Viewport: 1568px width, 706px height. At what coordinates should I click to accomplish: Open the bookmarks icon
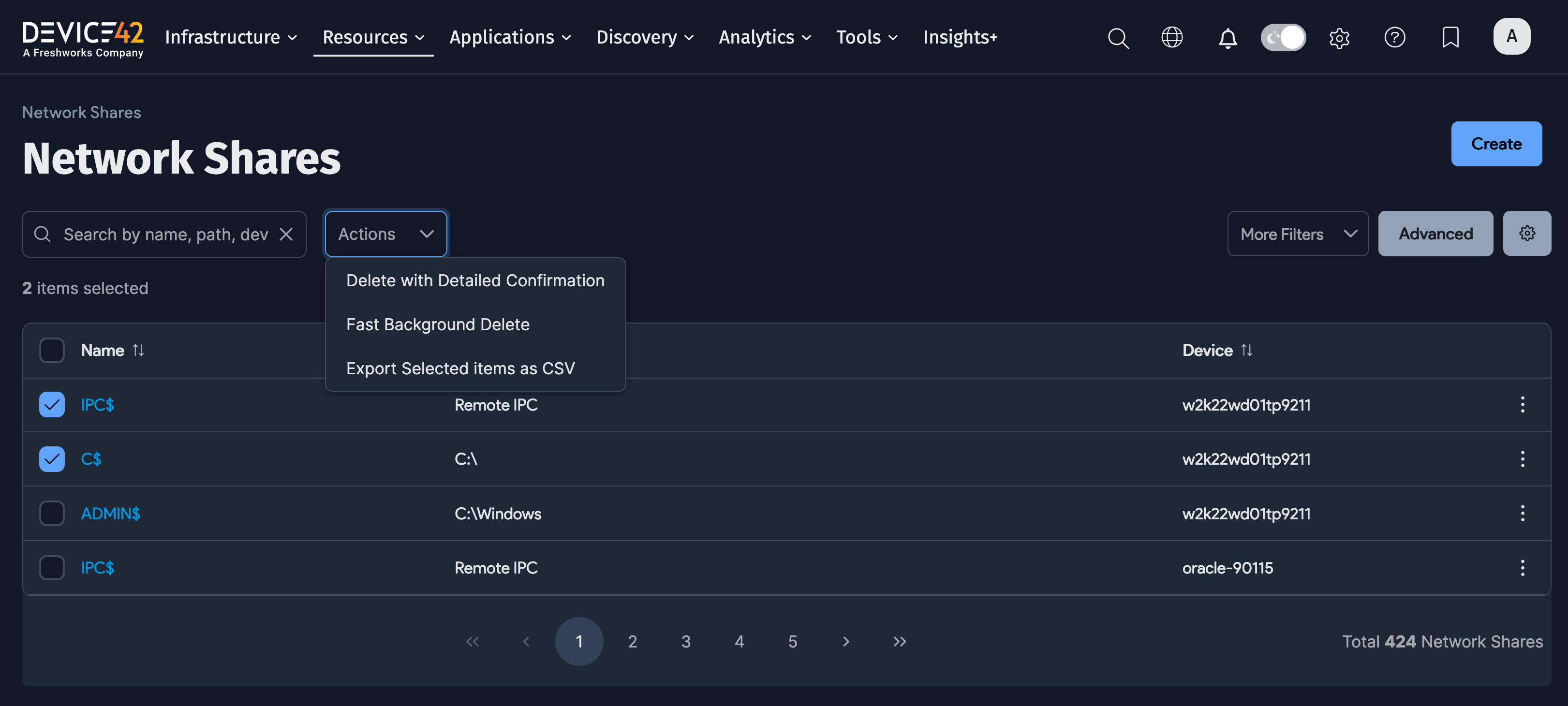coord(1451,38)
